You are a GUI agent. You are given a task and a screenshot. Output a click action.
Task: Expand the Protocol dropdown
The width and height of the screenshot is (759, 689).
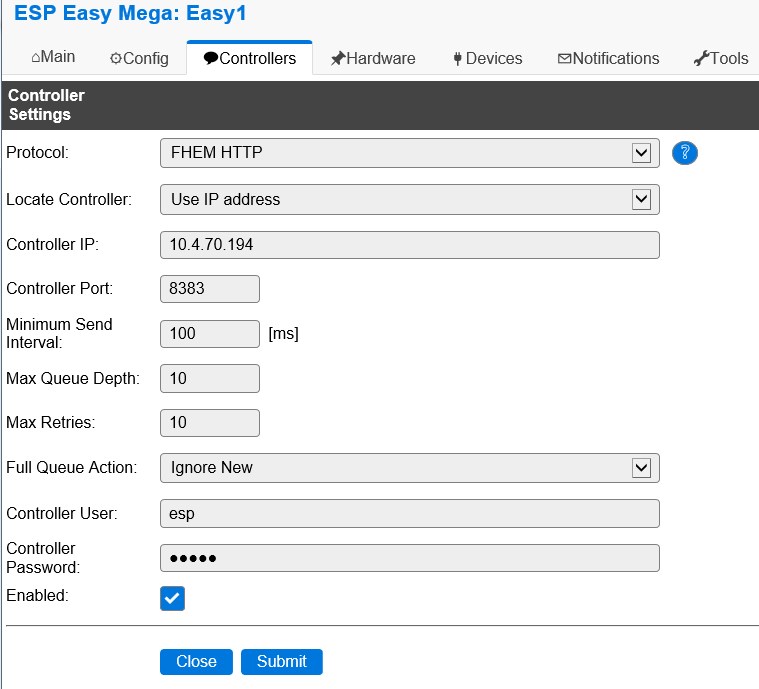[409, 153]
